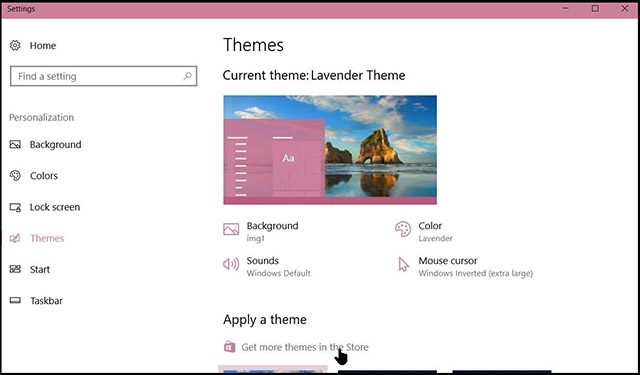Screen dimensions: 640x375
Task: Open Mouse cursor settings option
Action: coord(476,266)
